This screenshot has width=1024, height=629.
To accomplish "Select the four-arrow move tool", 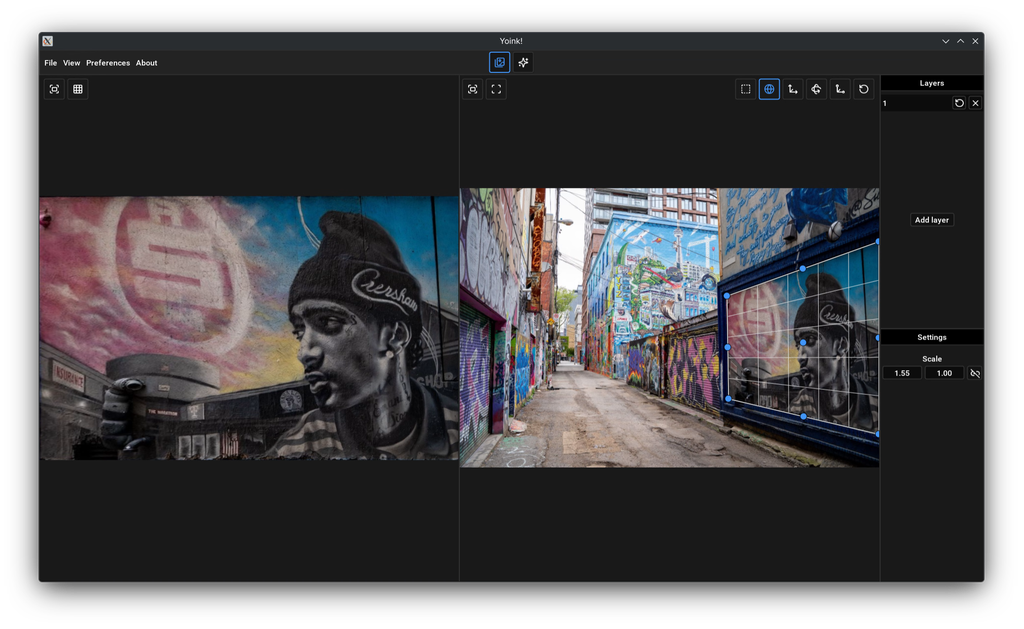I will click(816, 89).
